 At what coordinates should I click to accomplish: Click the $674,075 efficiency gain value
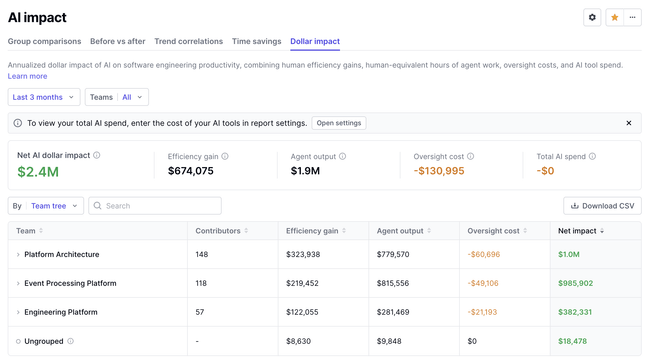tap(191, 171)
